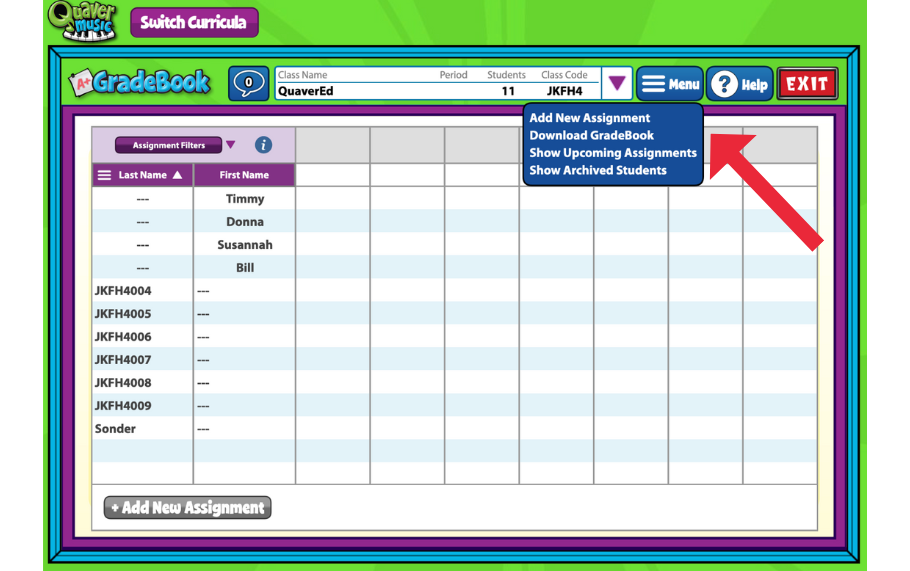Click the A+ GradeBook logo

pyautogui.click(x=140, y=82)
